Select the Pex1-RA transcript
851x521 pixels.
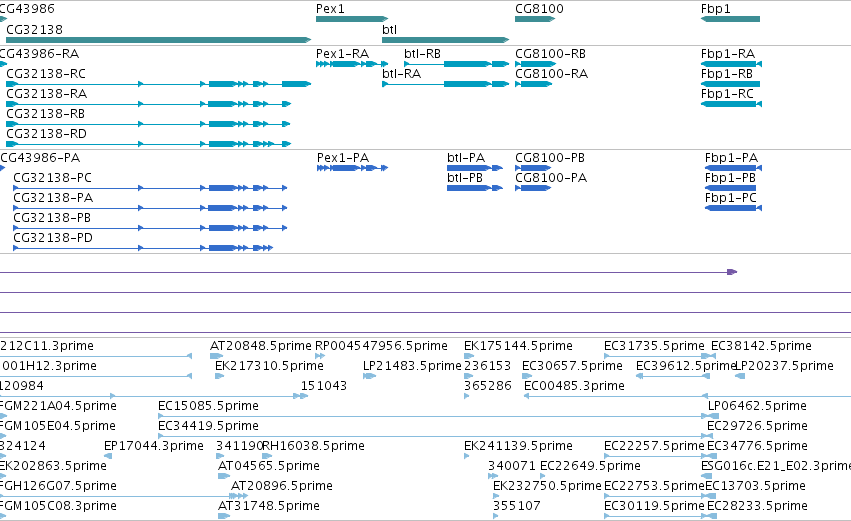(342, 53)
